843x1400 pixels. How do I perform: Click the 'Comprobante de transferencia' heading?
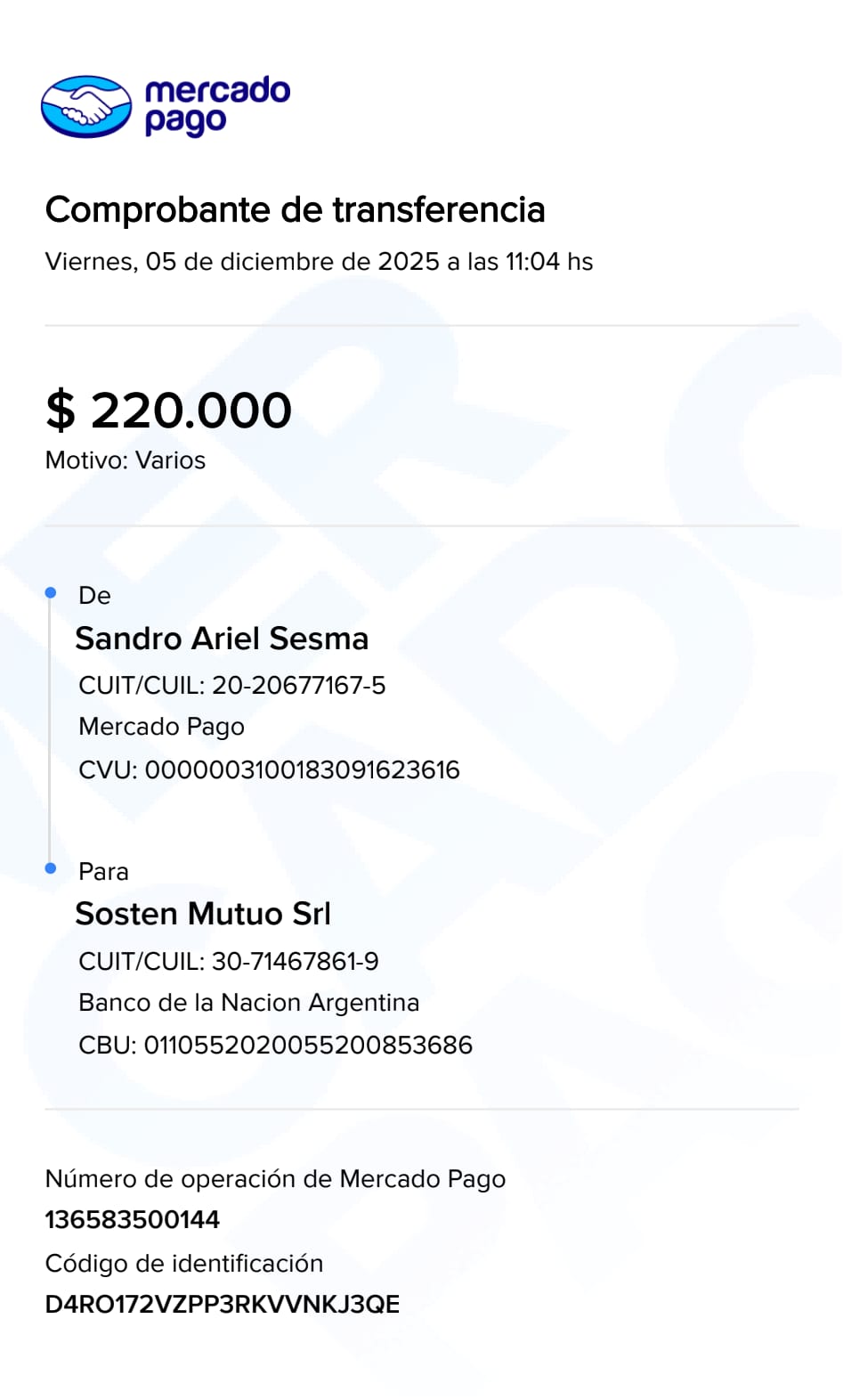point(295,210)
